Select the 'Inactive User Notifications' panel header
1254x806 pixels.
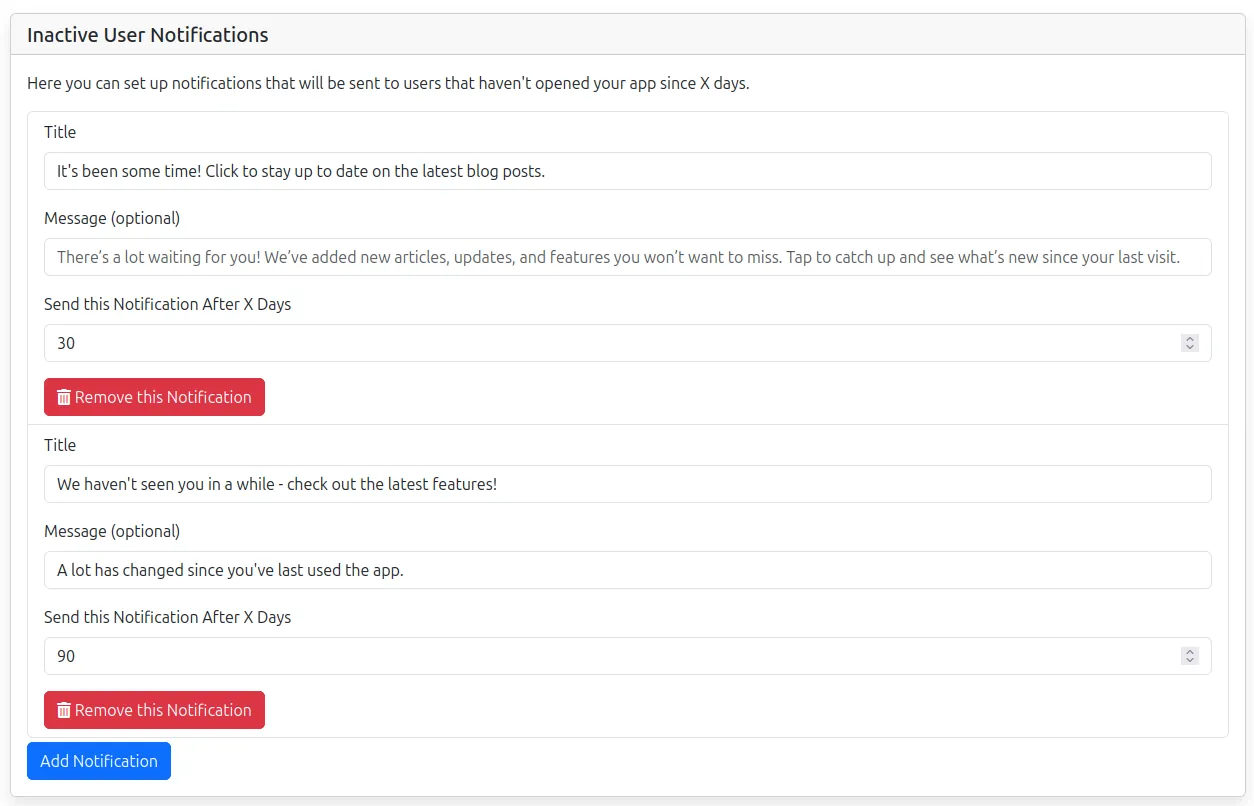point(147,34)
